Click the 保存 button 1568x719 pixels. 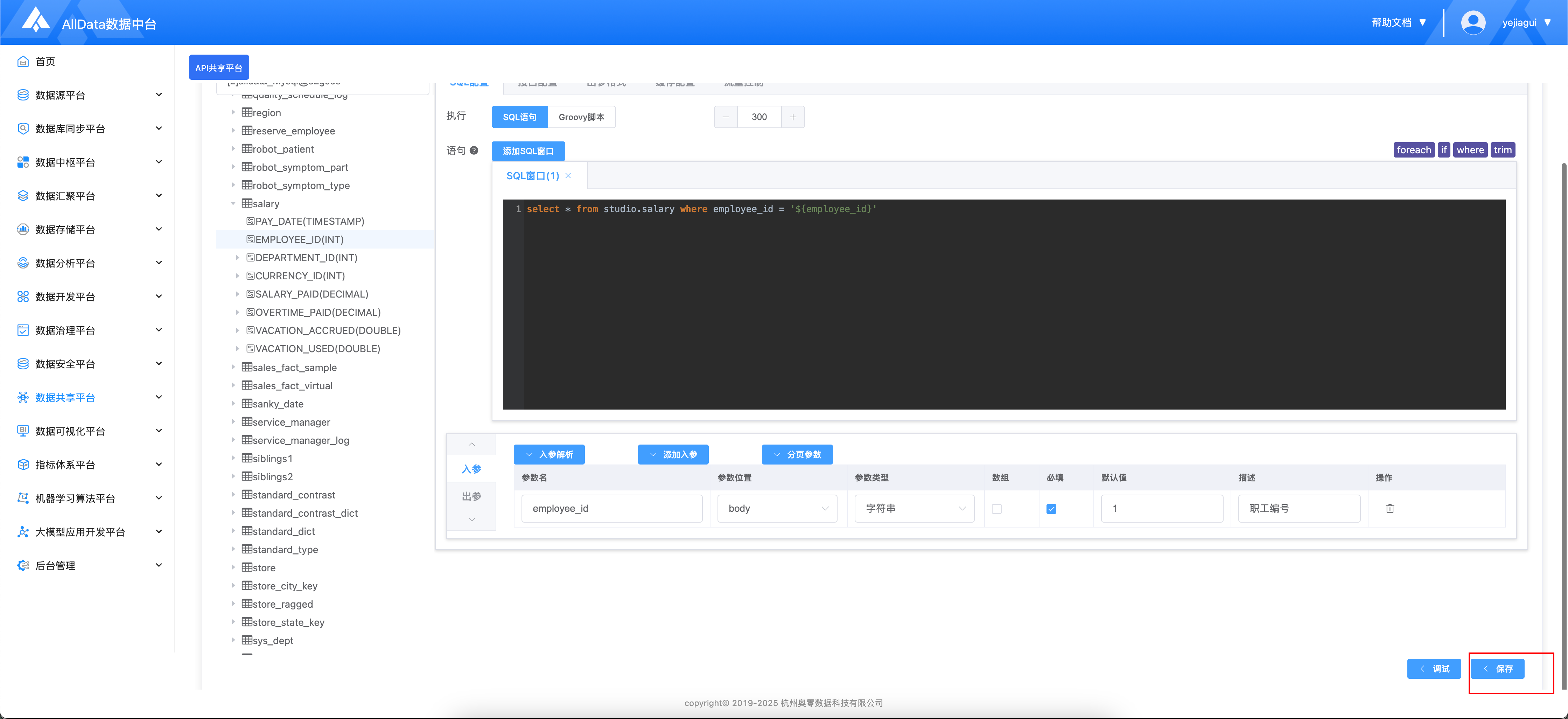1497,669
